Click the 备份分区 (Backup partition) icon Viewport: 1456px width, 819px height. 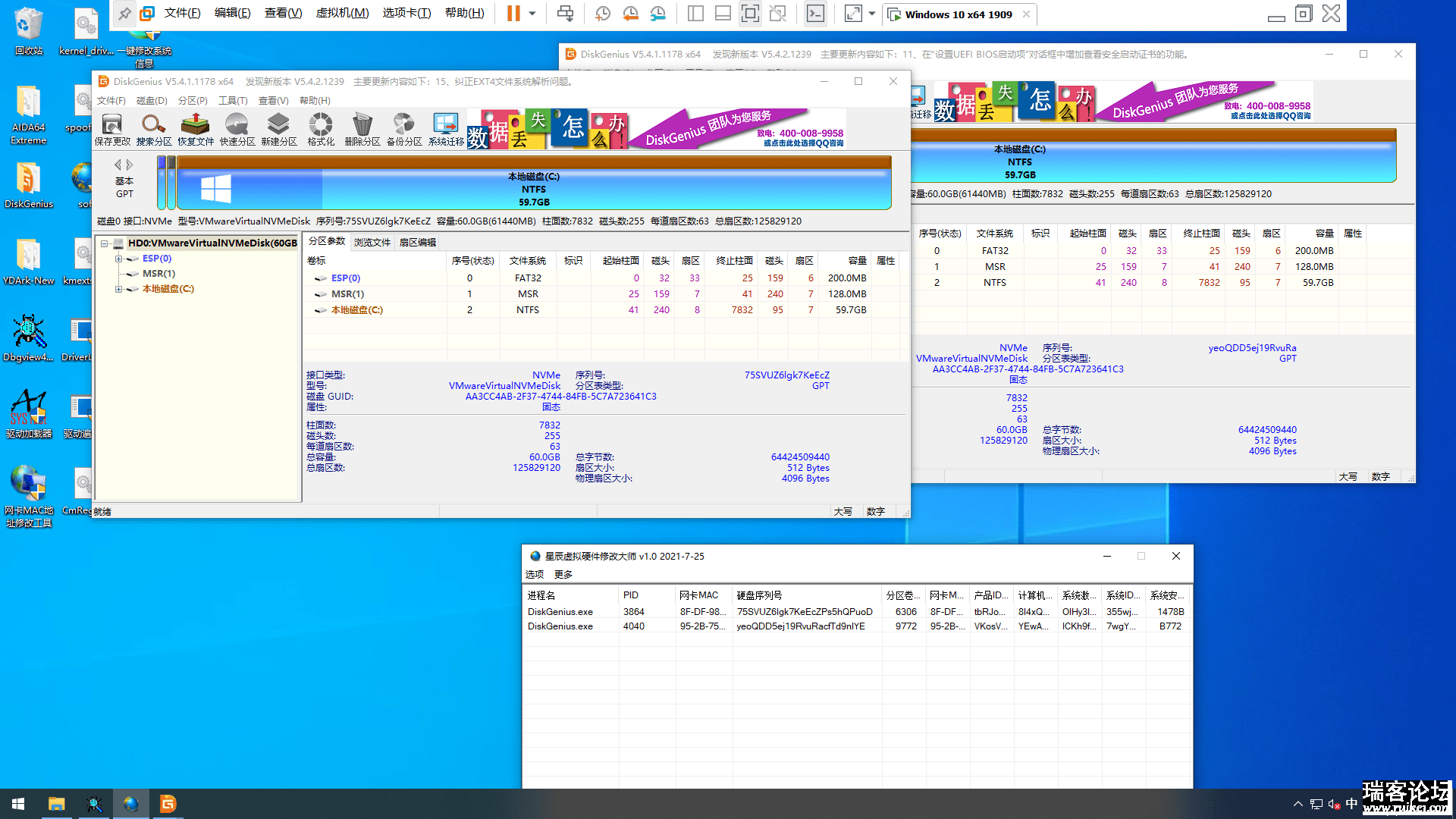pos(404,129)
